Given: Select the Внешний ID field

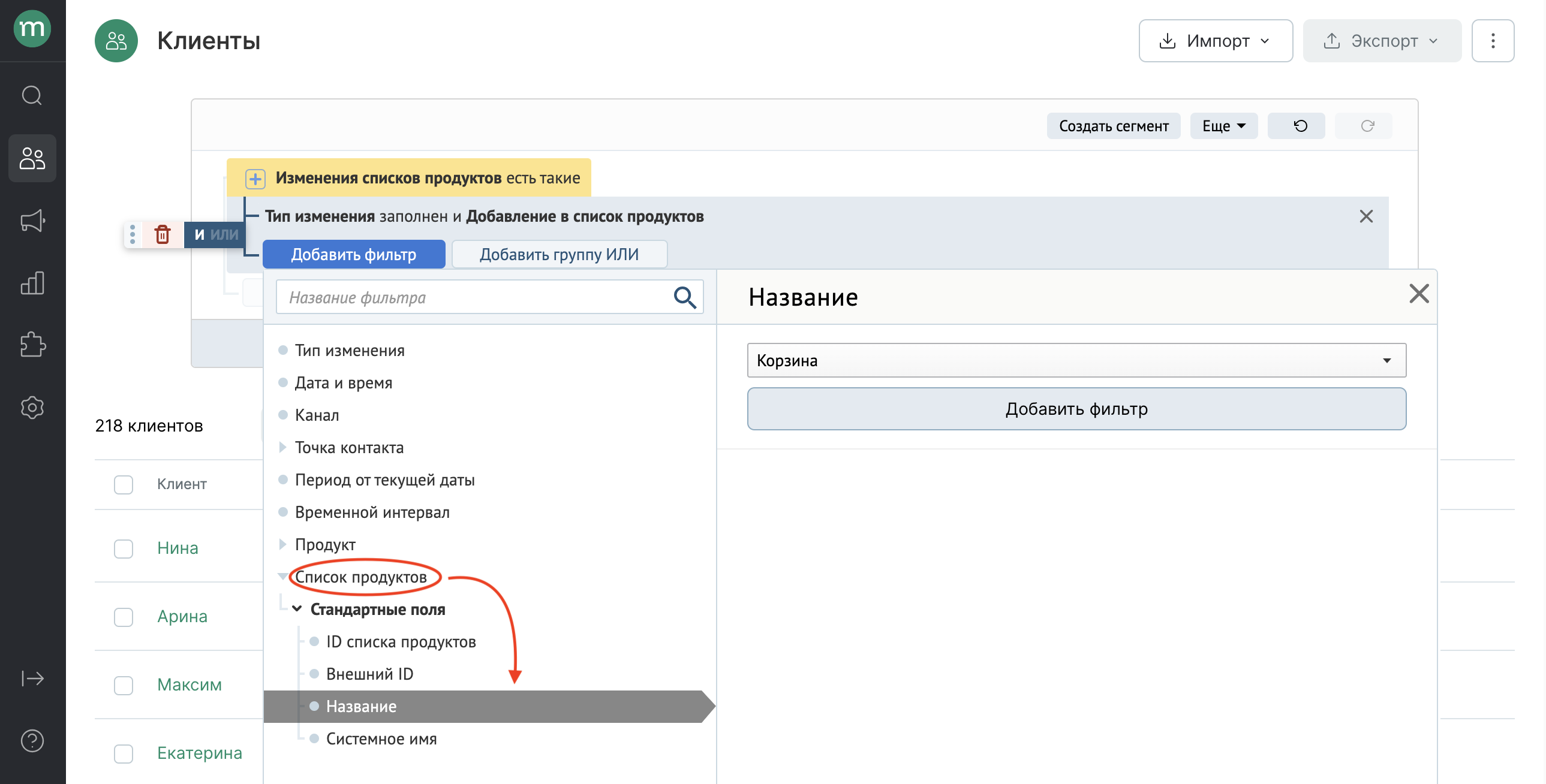Looking at the screenshot, I should 369,675.
